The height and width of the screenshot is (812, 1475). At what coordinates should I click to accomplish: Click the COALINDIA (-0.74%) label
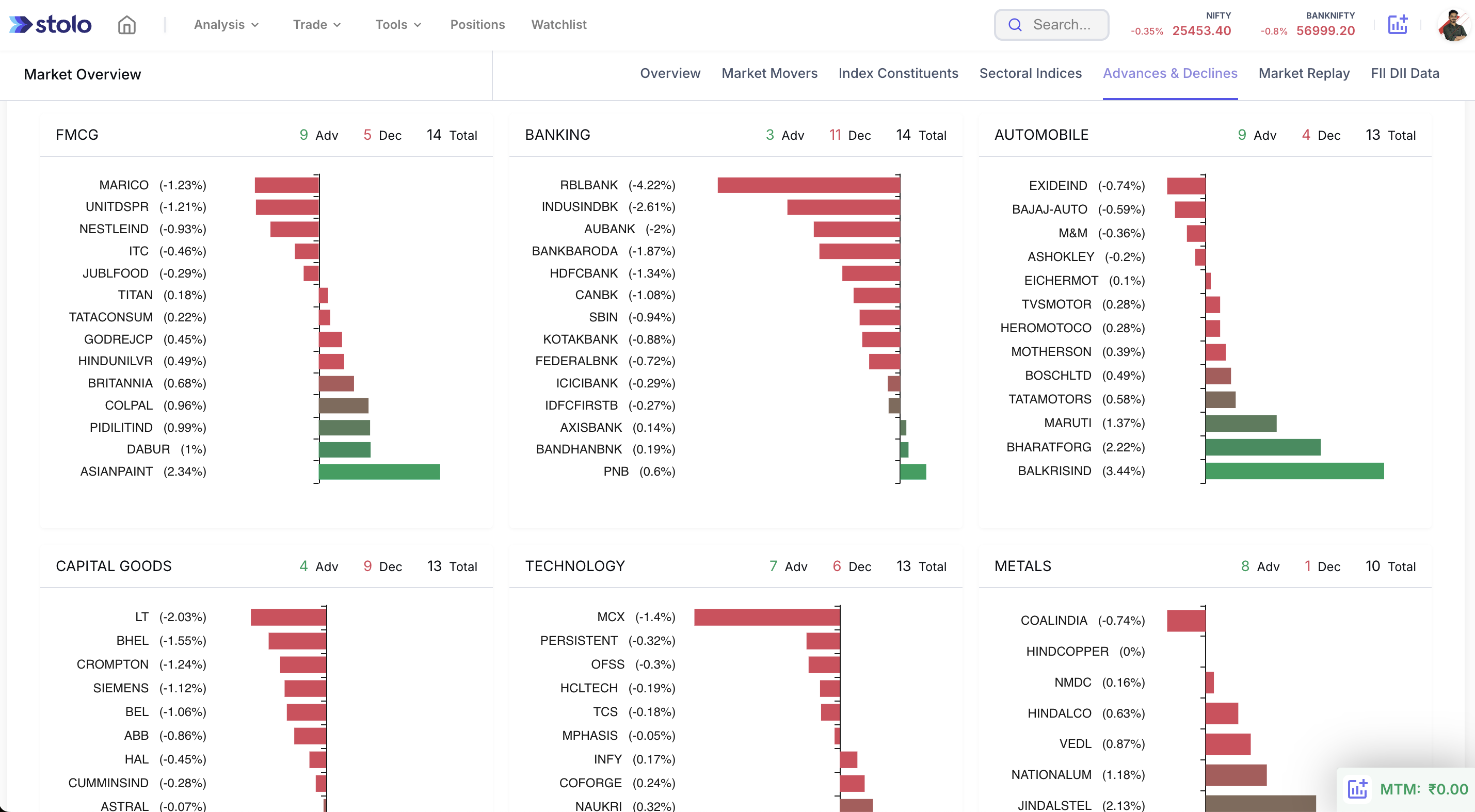1083,621
